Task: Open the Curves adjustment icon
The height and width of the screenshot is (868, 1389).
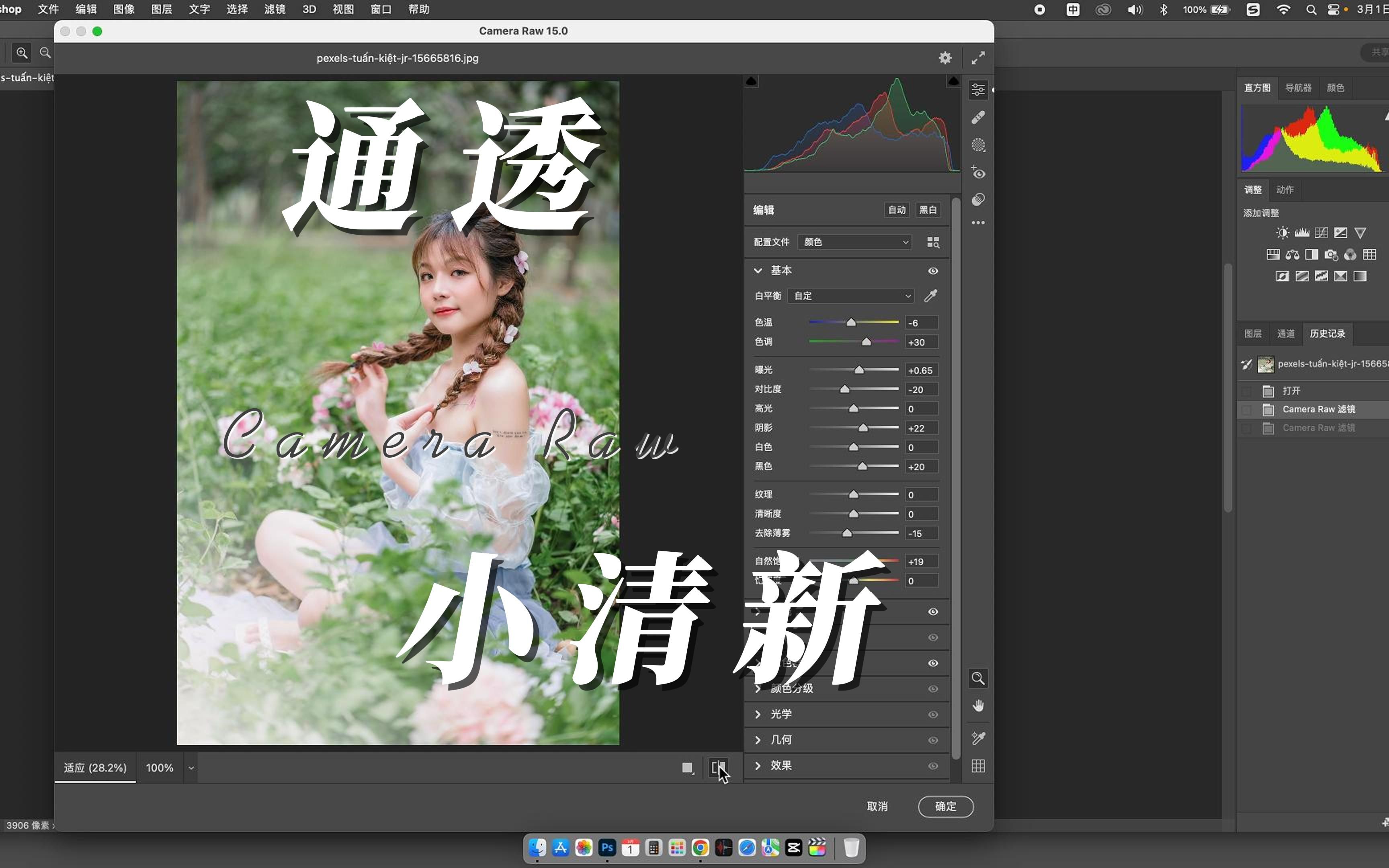Action: coord(1322,233)
